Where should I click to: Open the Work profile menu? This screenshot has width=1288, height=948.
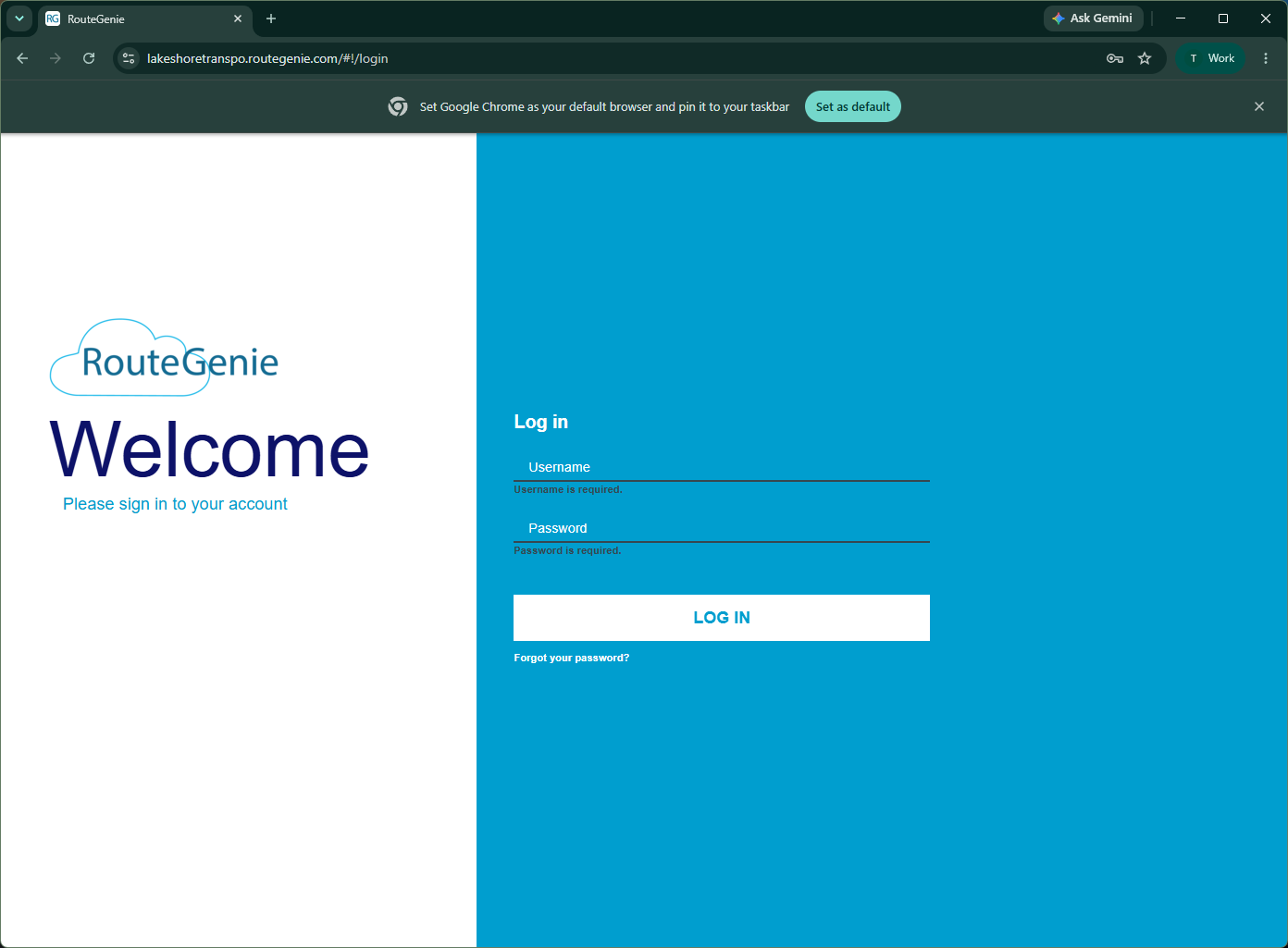tap(1211, 58)
